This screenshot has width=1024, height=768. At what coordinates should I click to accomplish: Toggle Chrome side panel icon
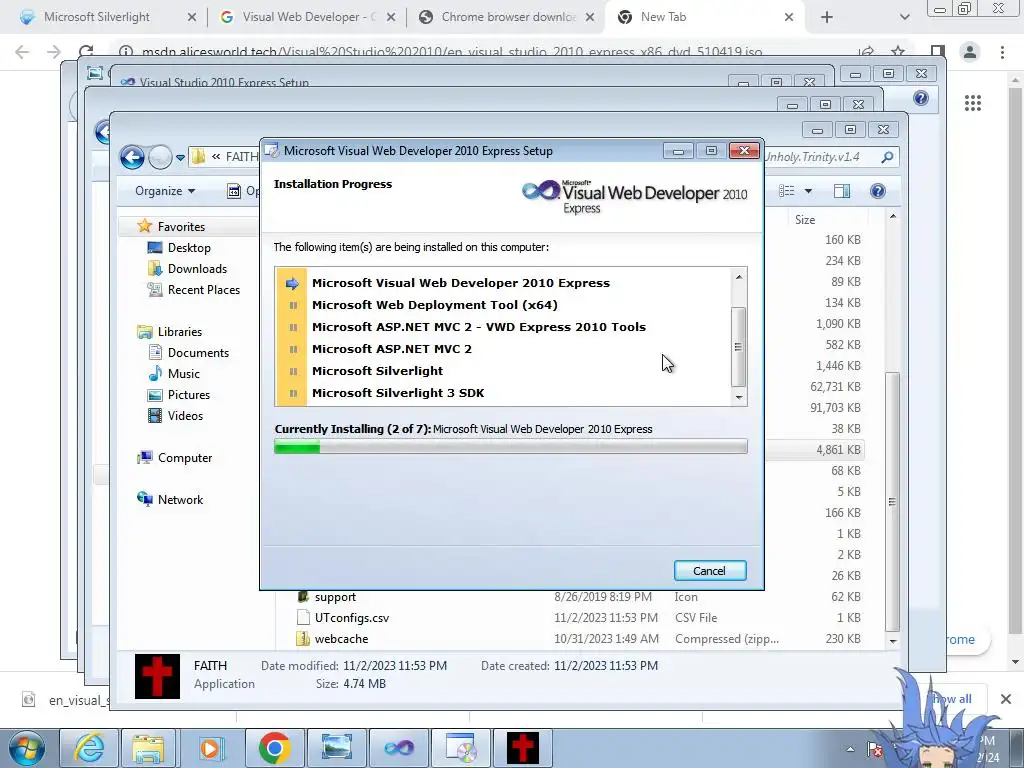pos(937,52)
